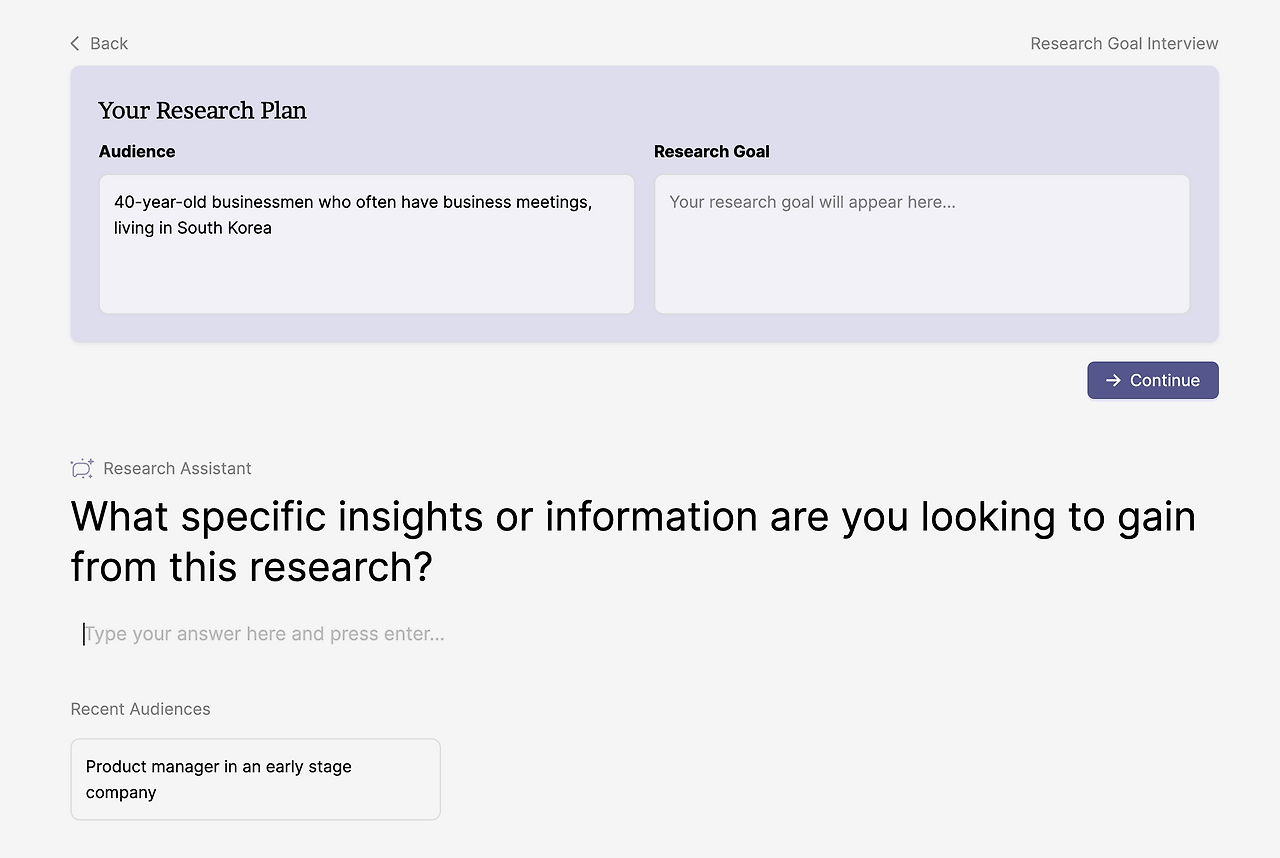The width and height of the screenshot is (1280, 858).
Task: Click the Research Assistant chat sparkle icon
Action: [82, 468]
